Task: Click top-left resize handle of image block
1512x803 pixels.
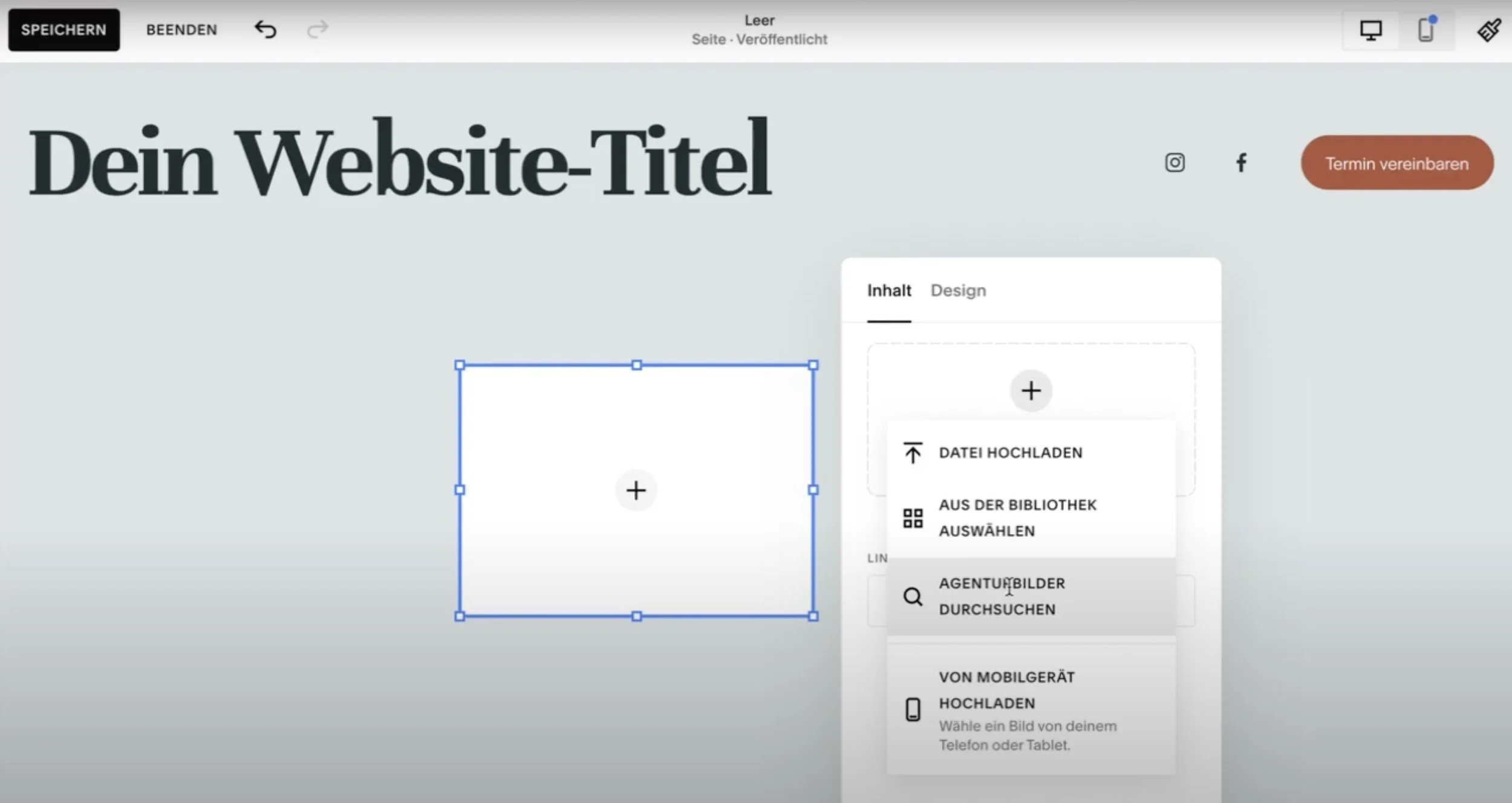Action: point(460,365)
